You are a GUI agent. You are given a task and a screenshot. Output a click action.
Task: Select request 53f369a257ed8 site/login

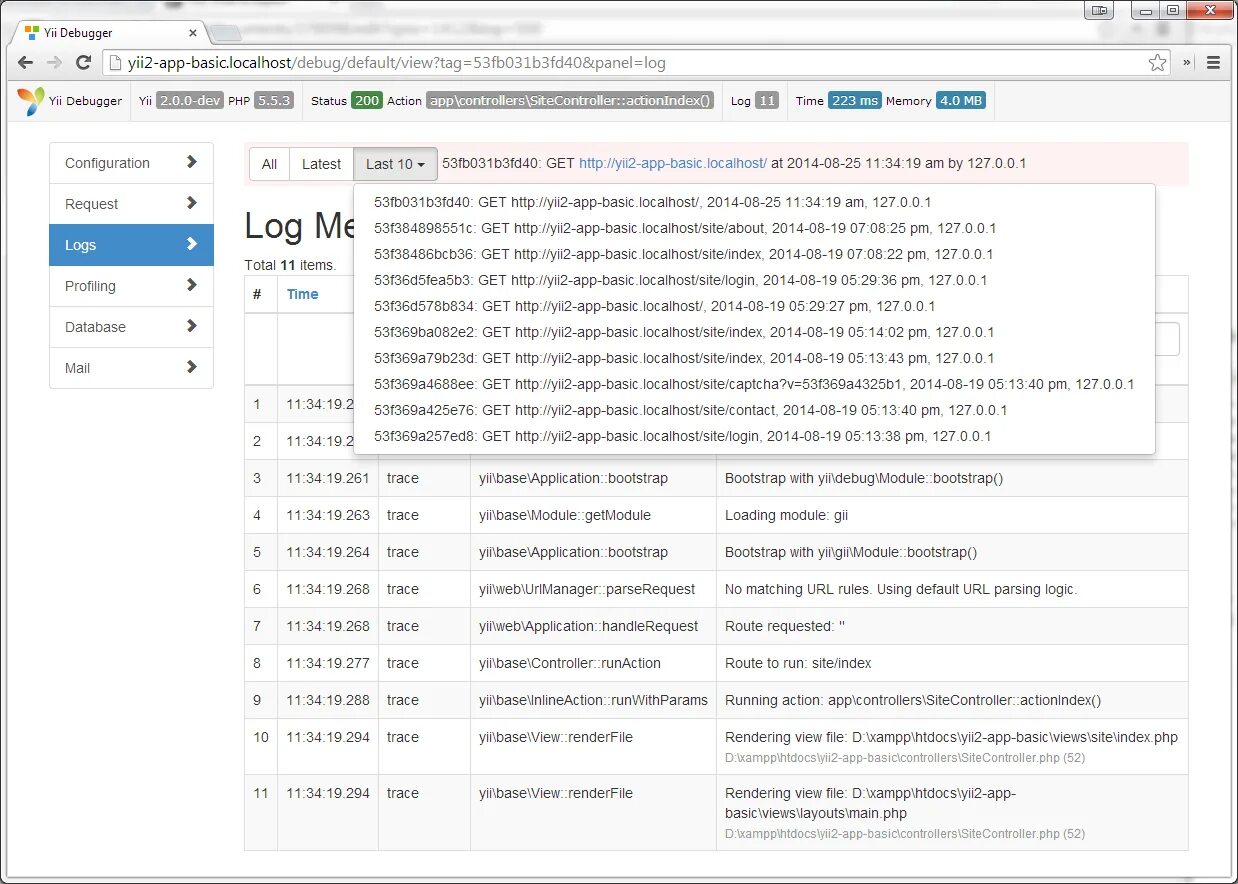point(754,436)
